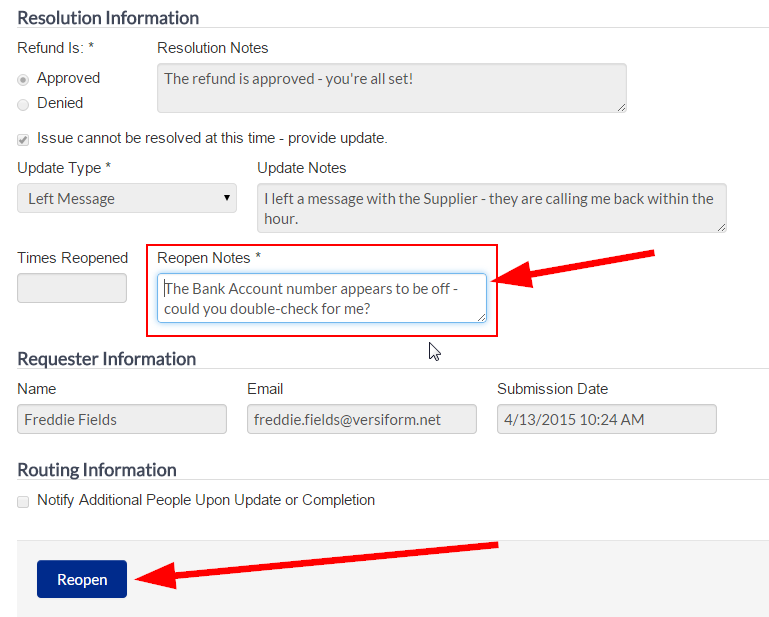This screenshot has height=617, width=769.
Task: Click into the Reopen Notes text area
Action: pyautogui.click(x=322, y=298)
